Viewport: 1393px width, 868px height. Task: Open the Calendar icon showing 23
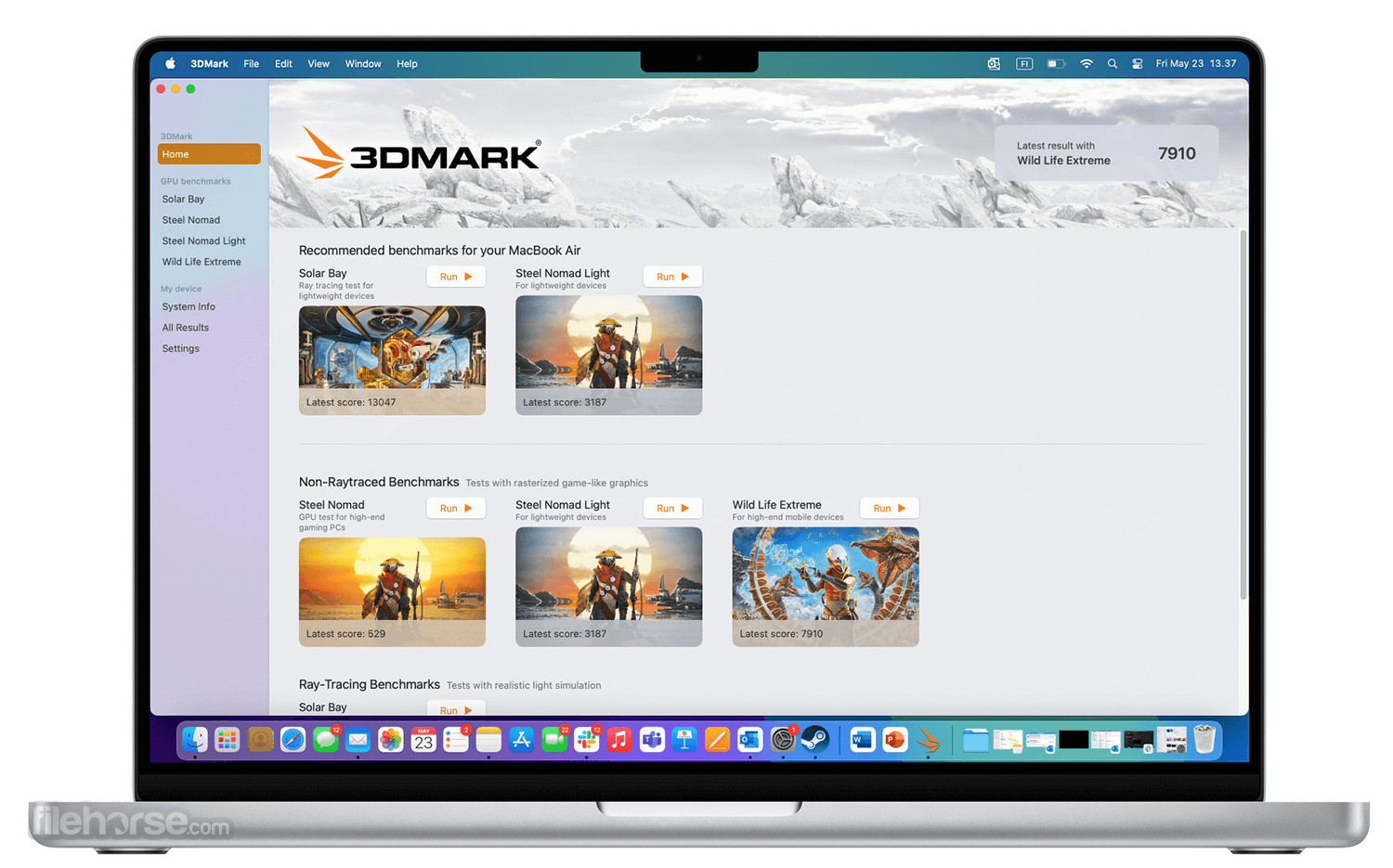click(423, 740)
